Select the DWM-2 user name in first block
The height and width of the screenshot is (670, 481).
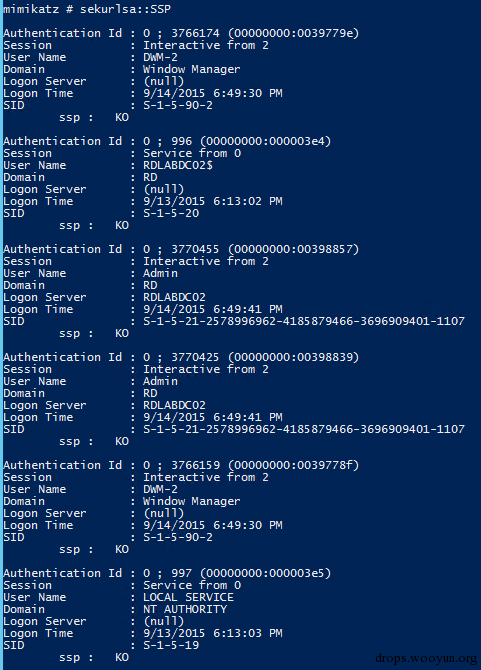coord(160,57)
